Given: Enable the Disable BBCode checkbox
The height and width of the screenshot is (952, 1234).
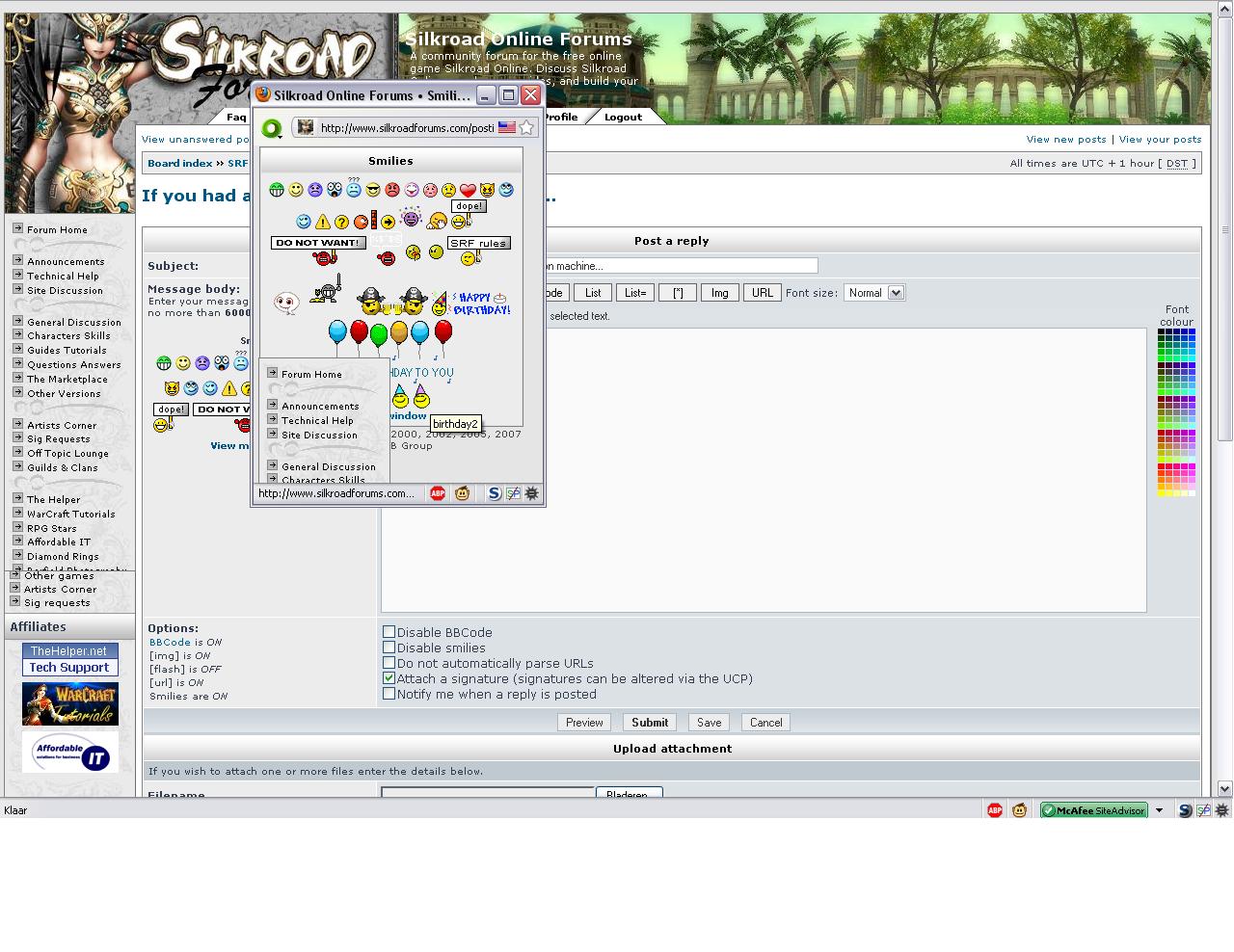Looking at the screenshot, I should (389, 632).
